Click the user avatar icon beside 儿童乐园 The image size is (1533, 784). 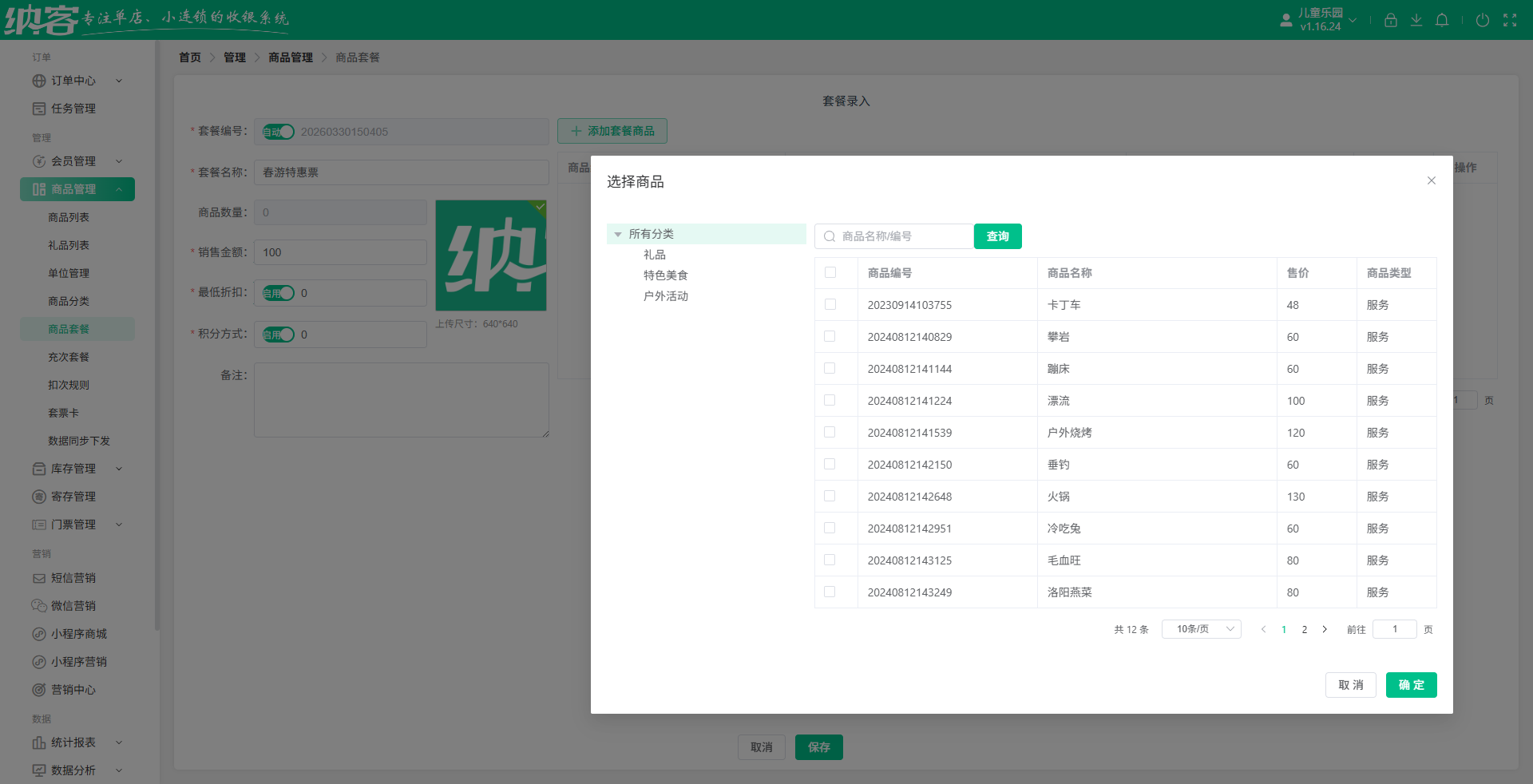click(1285, 20)
